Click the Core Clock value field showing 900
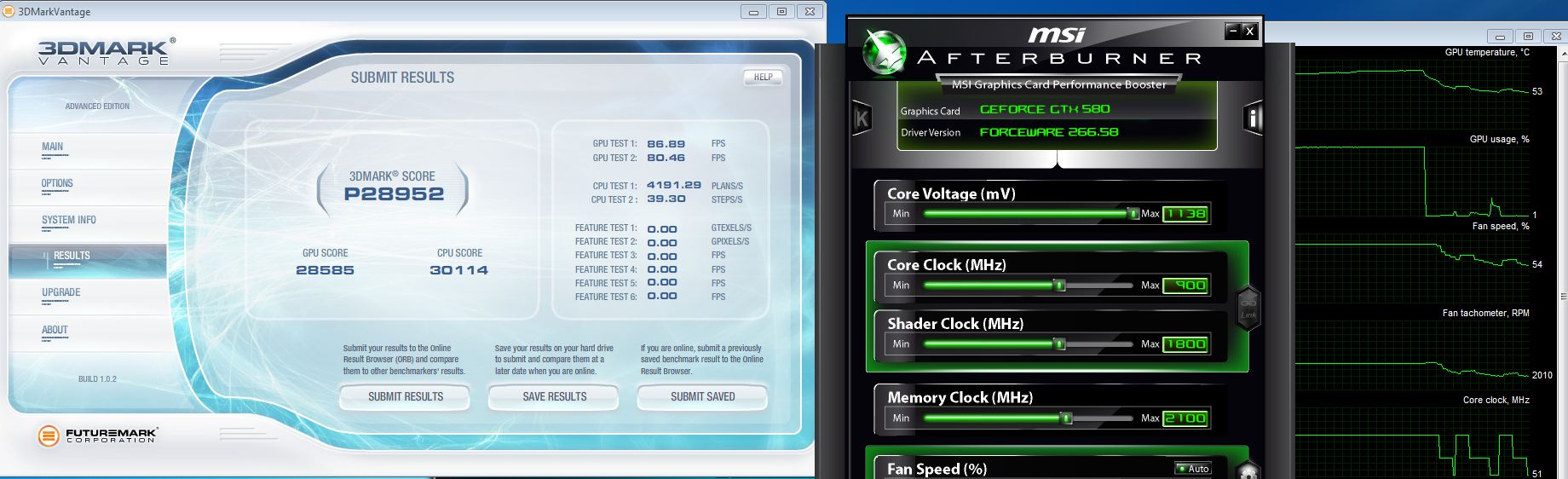The width and height of the screenshot is (1568, 479). pos(1185,286)
